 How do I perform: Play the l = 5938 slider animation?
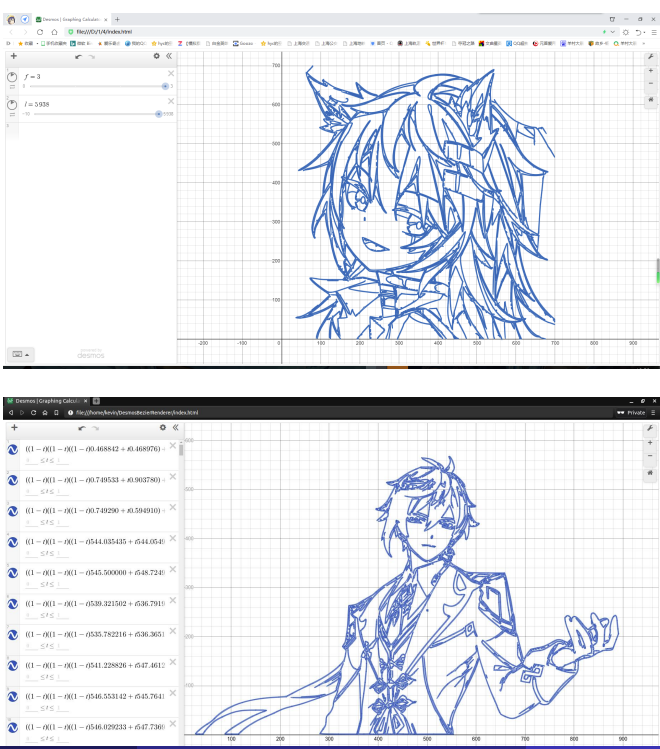pyautogui.click(x=12, y=105)
